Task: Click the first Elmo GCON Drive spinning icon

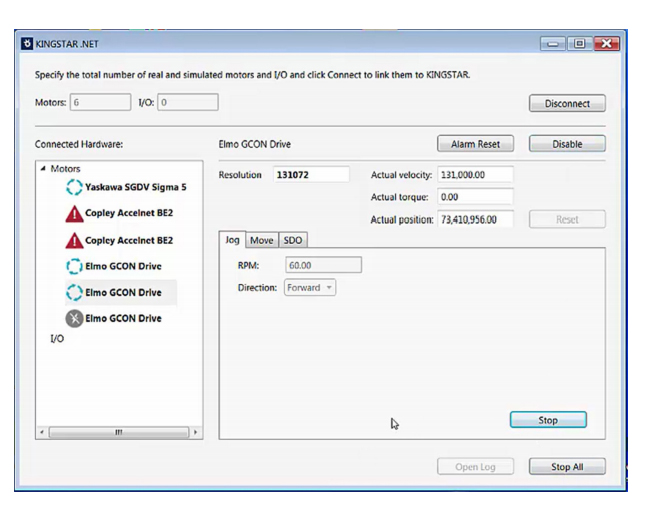Action: click(74, 266)
